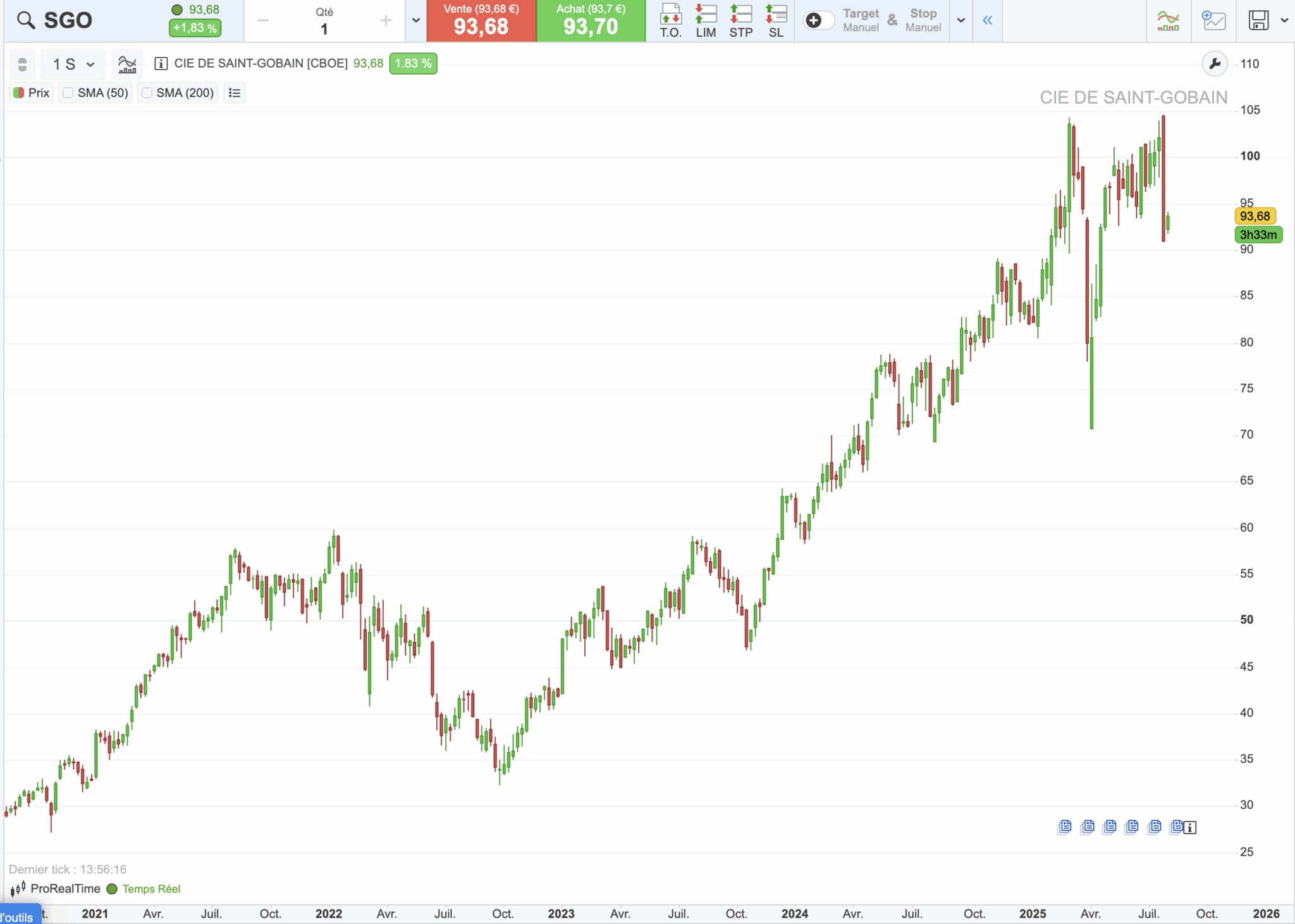Open the indicators icon next to timeframe

click(x=127, y=64)
